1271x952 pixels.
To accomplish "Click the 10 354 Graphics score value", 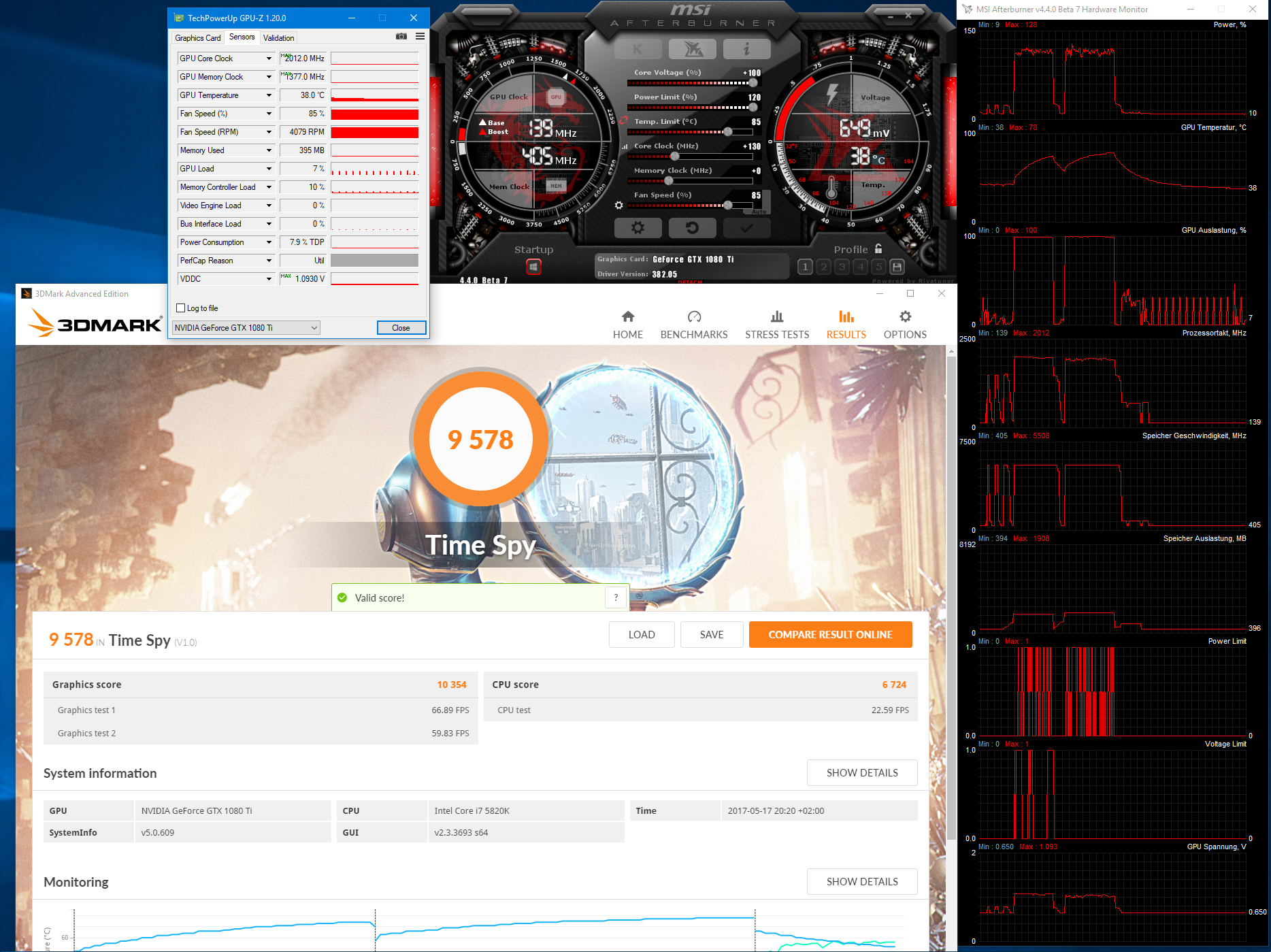I will click(x=452, y=685).
